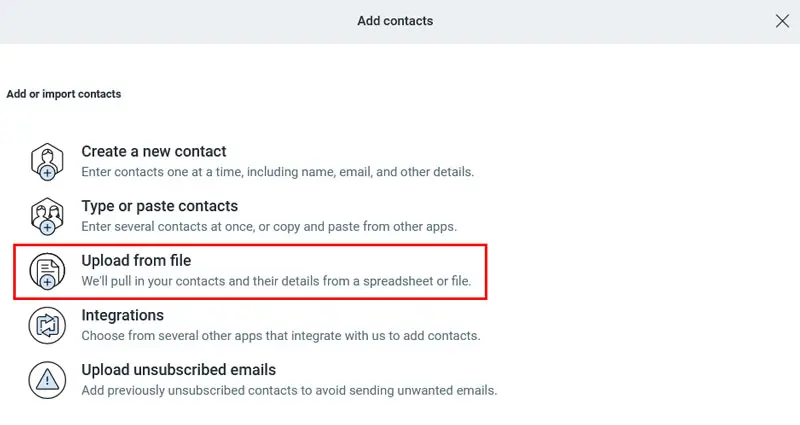Click the document Upload from file icon
Image resolution: width=800 pixels, height=425 pixels.
47,271
